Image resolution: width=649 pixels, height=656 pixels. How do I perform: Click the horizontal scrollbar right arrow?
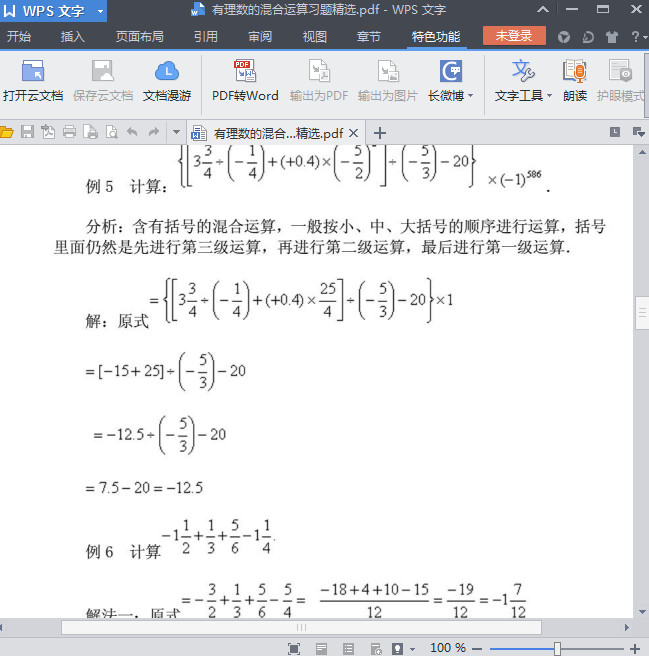tap(627, 627)
